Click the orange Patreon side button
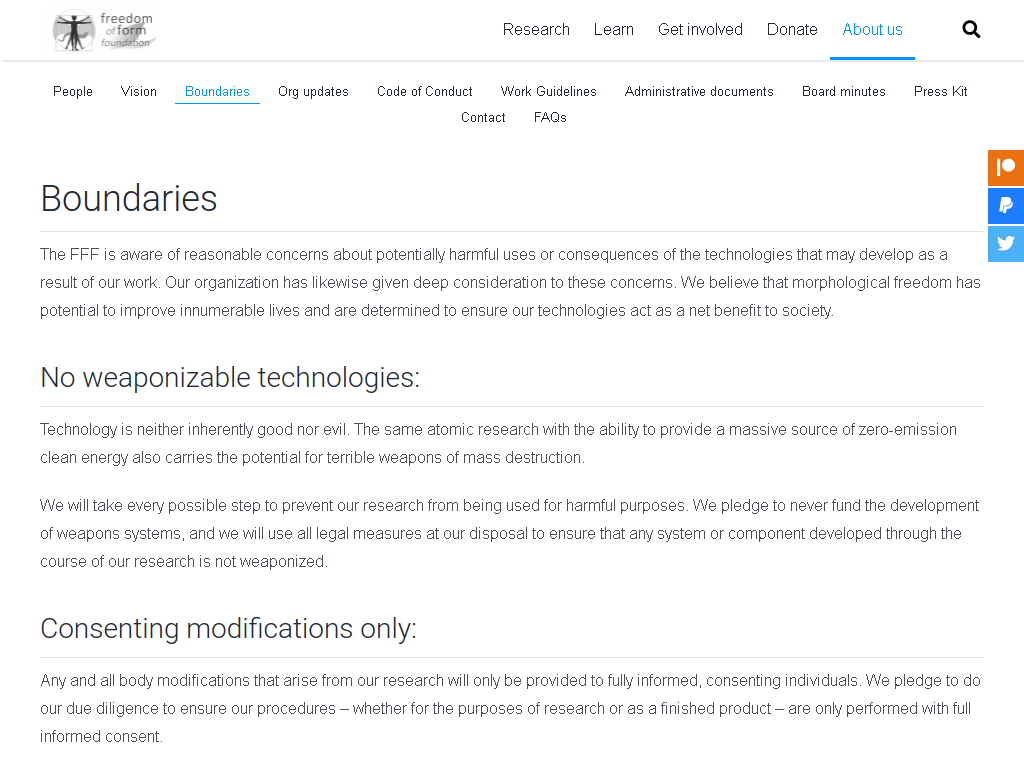 (x=1006, y=168)
